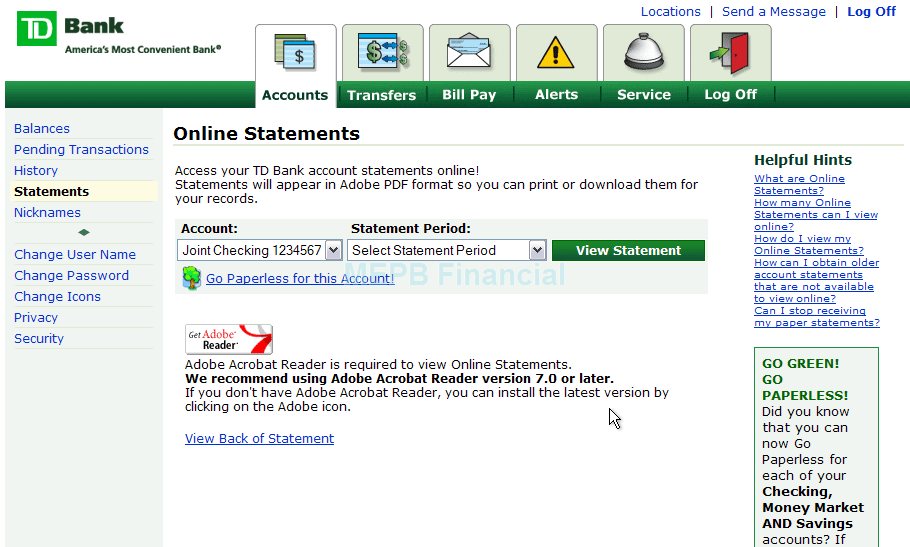Click Go Paperless for this Account link
Image resolution: width=910 pixels, height=547 pixels.
point(300,278)
